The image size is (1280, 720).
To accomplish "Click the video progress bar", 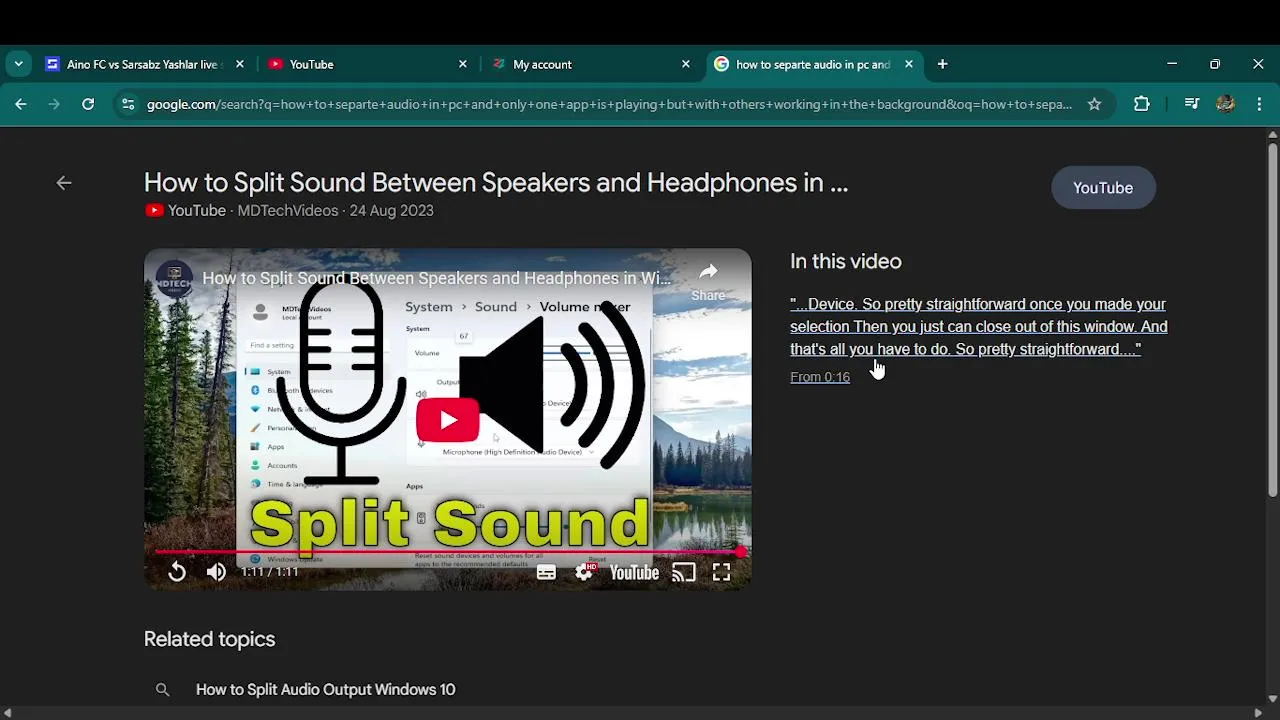I will [x=448, y=551].
